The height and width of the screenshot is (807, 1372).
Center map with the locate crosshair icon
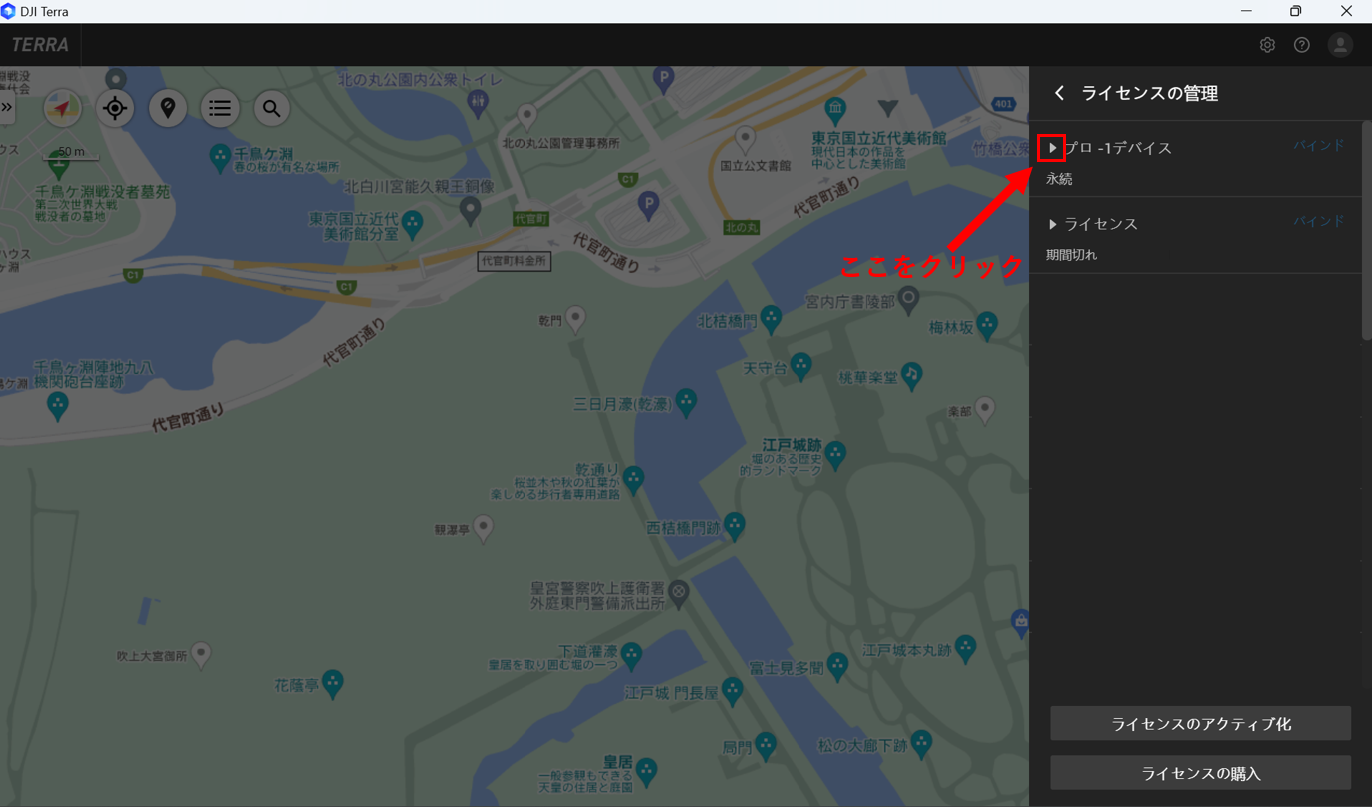click(115, 108)
